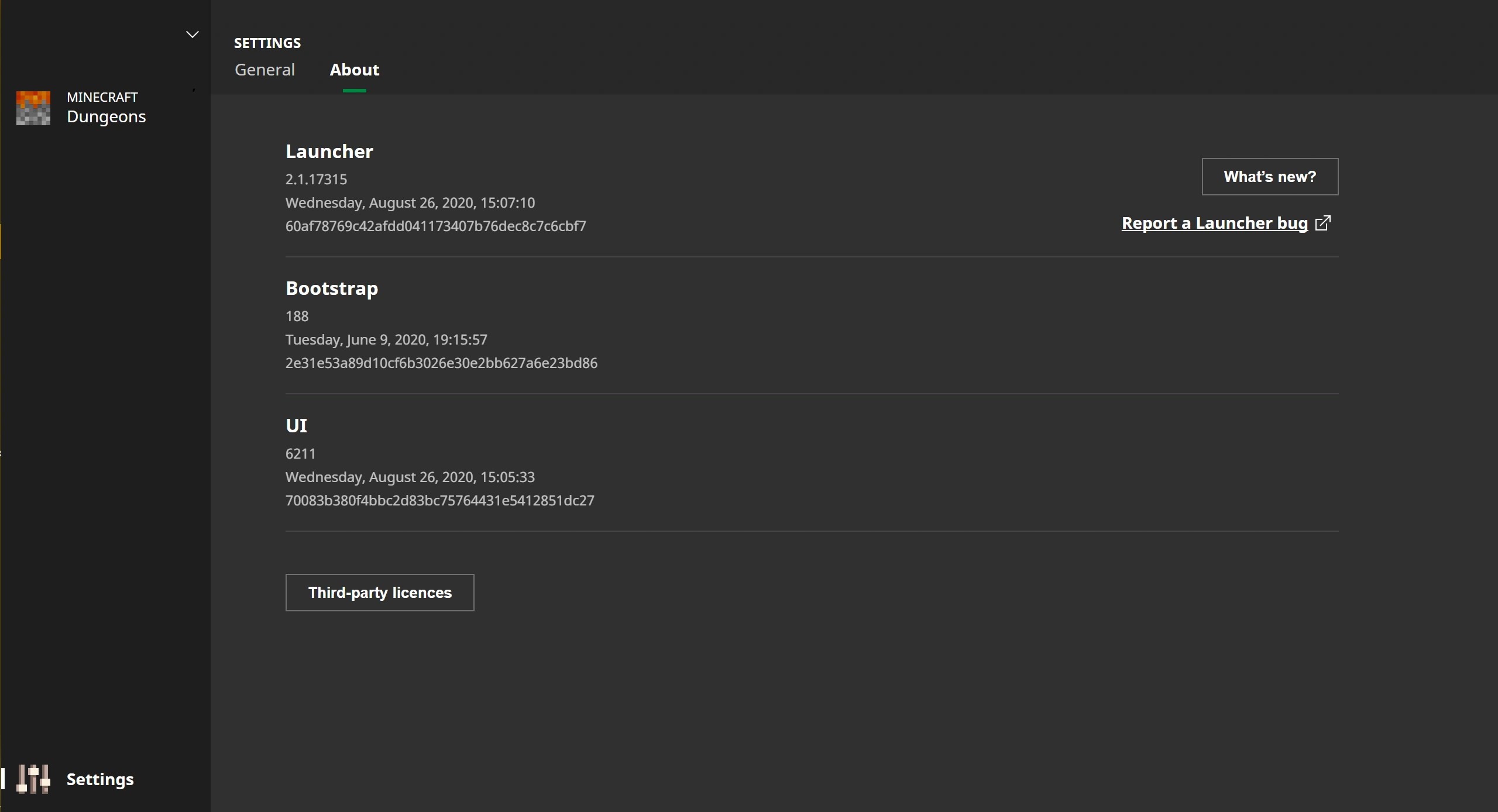This screenshot has width=1498, height=812.
Task: Click the Launcher version number 2.1.17315
Action: 316,180
